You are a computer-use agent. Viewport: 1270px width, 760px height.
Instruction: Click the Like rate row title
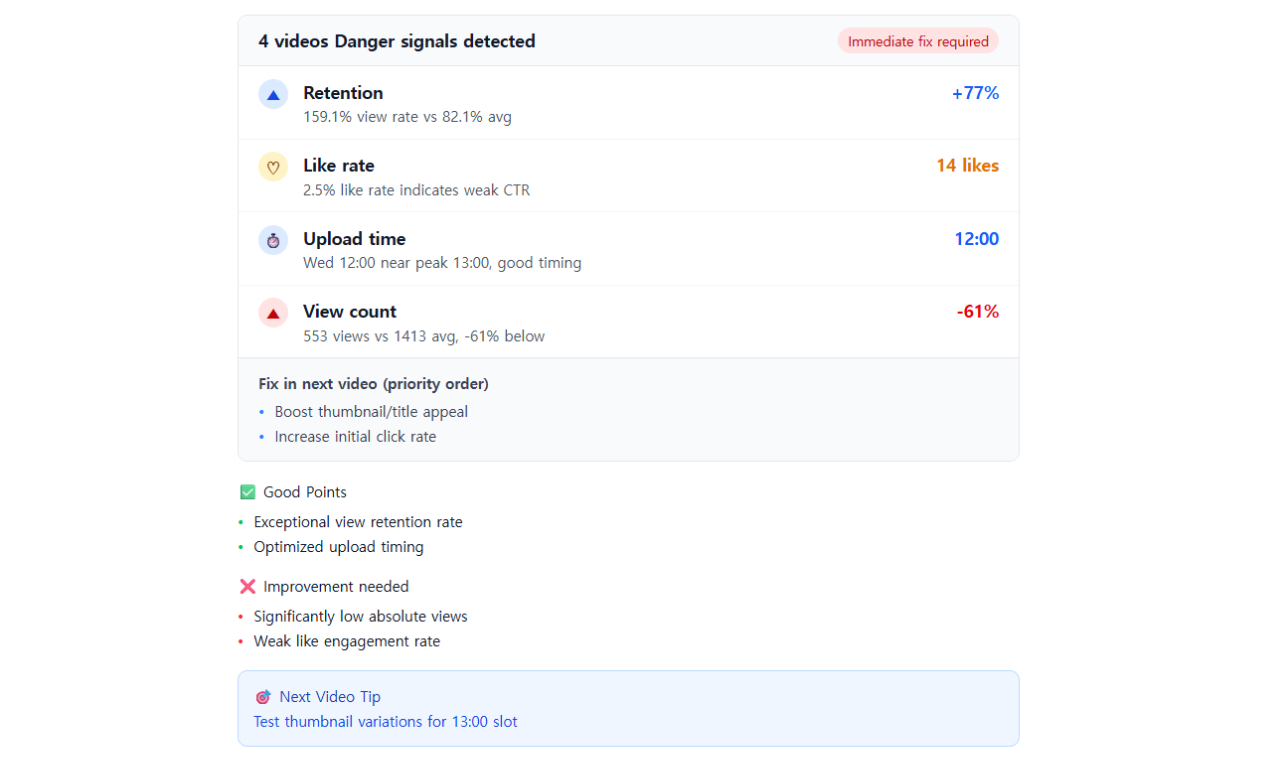[339, 166]
